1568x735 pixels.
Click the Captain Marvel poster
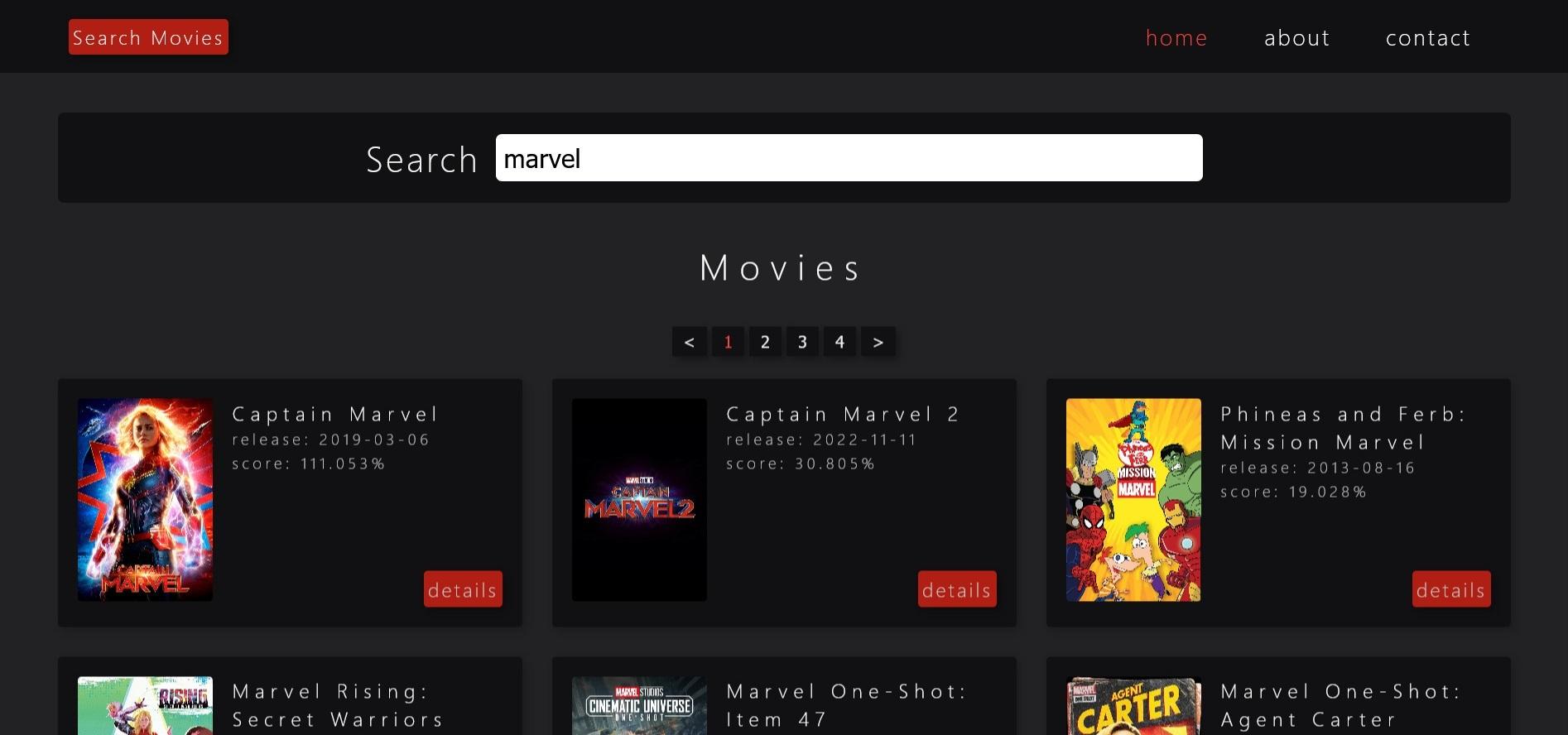[x=145, y=500]
